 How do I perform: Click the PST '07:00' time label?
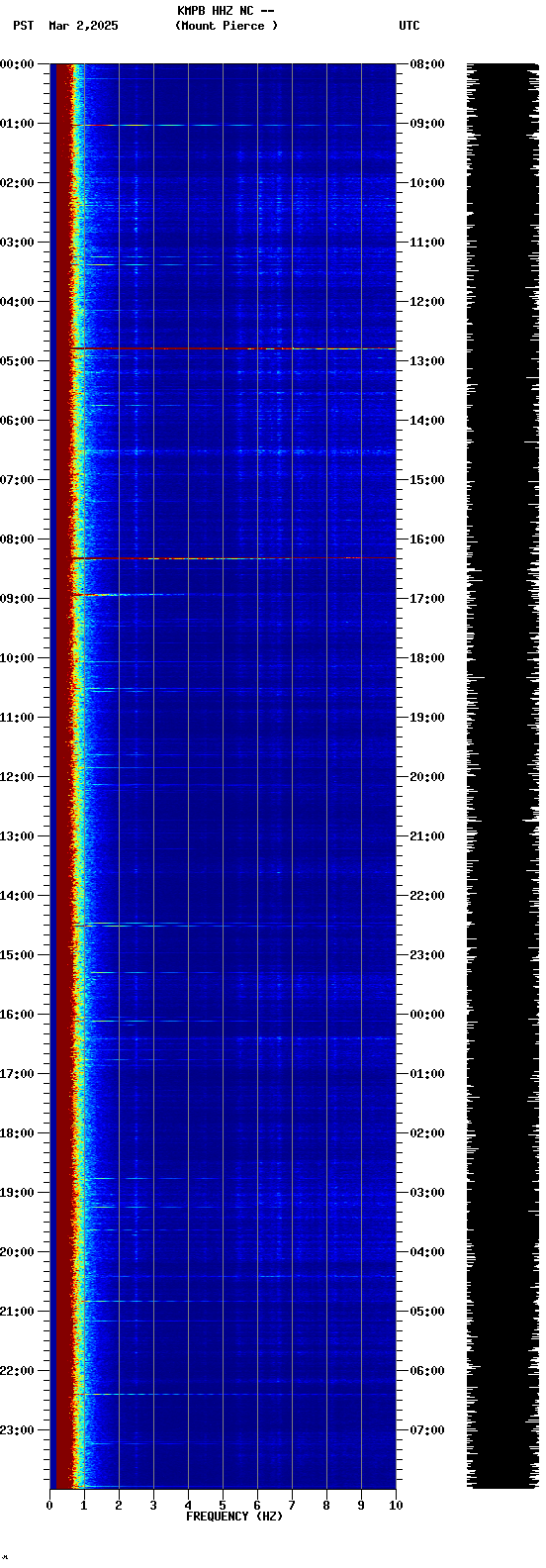(x=17, y=480)
